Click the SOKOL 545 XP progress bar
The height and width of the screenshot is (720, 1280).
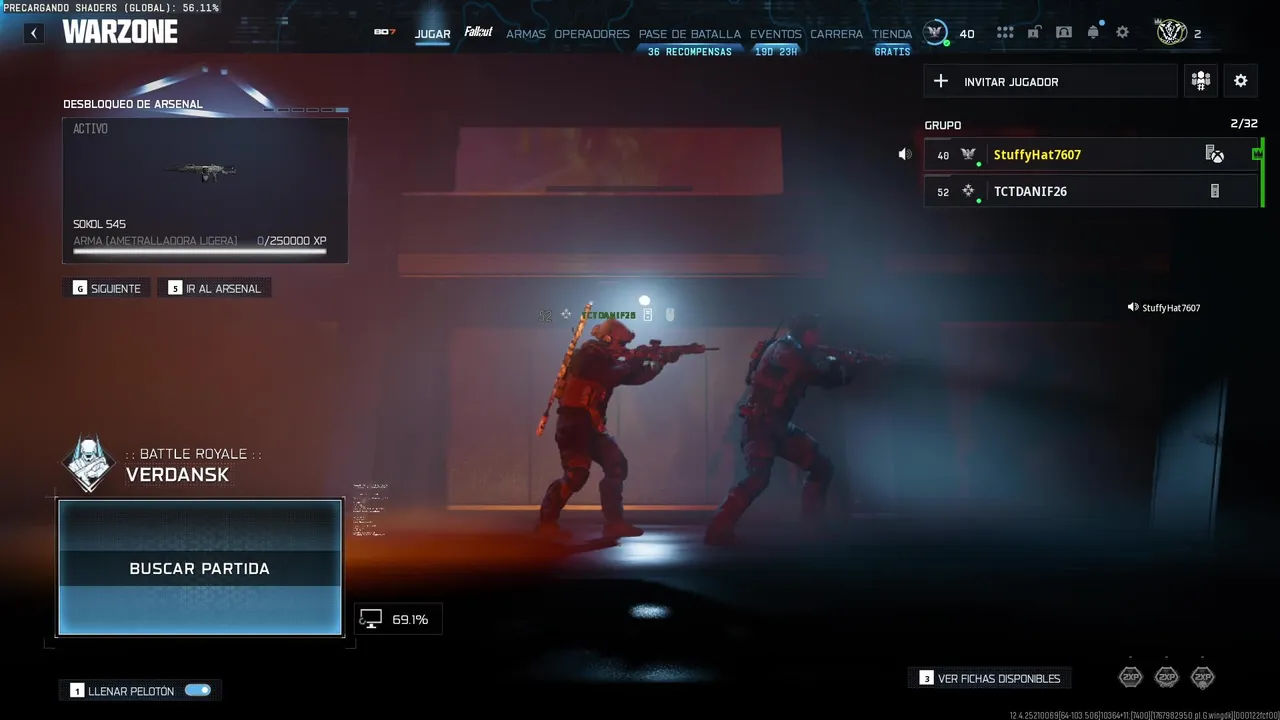pos(200,251)
